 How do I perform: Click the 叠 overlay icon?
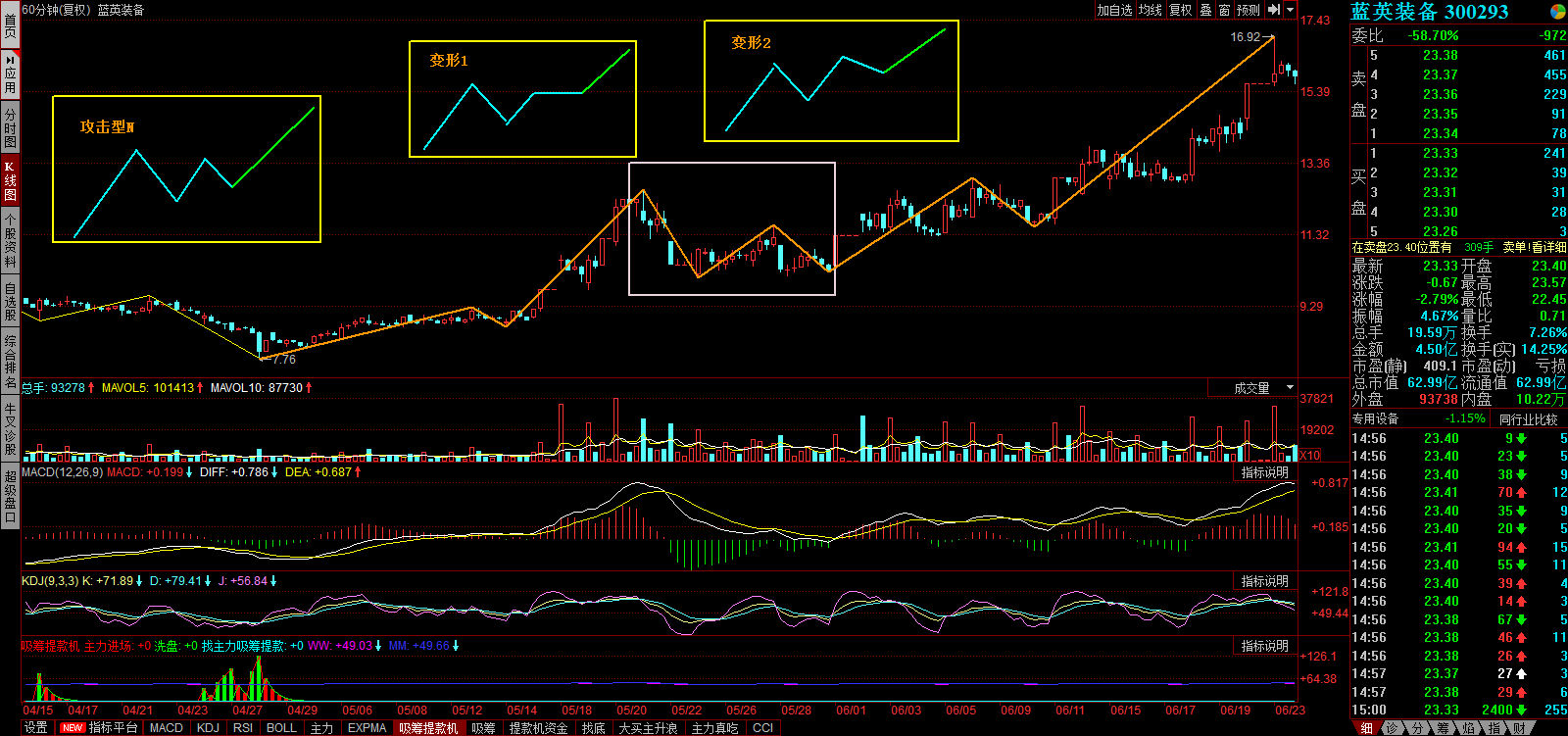point(1205,10)
